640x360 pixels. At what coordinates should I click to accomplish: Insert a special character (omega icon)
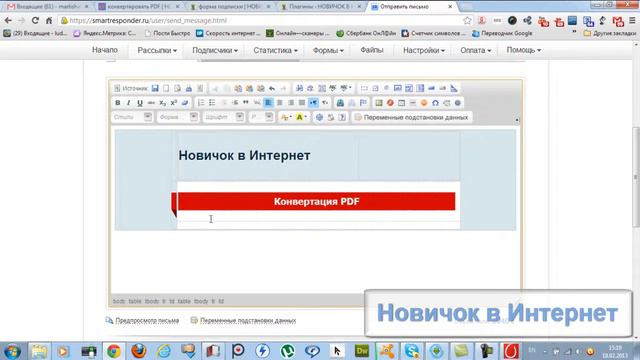point(435,103)
